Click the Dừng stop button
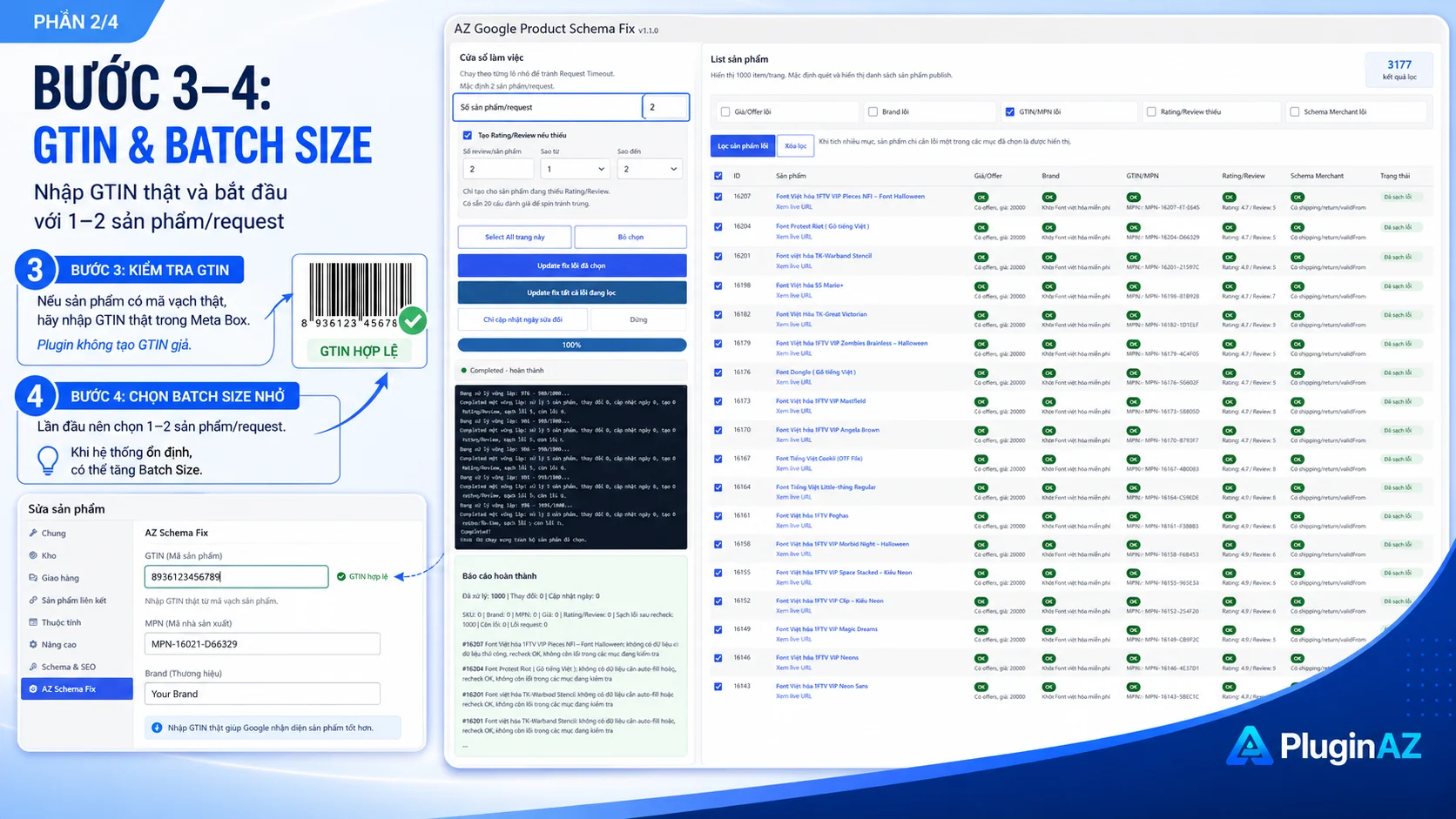 (638, 319)
